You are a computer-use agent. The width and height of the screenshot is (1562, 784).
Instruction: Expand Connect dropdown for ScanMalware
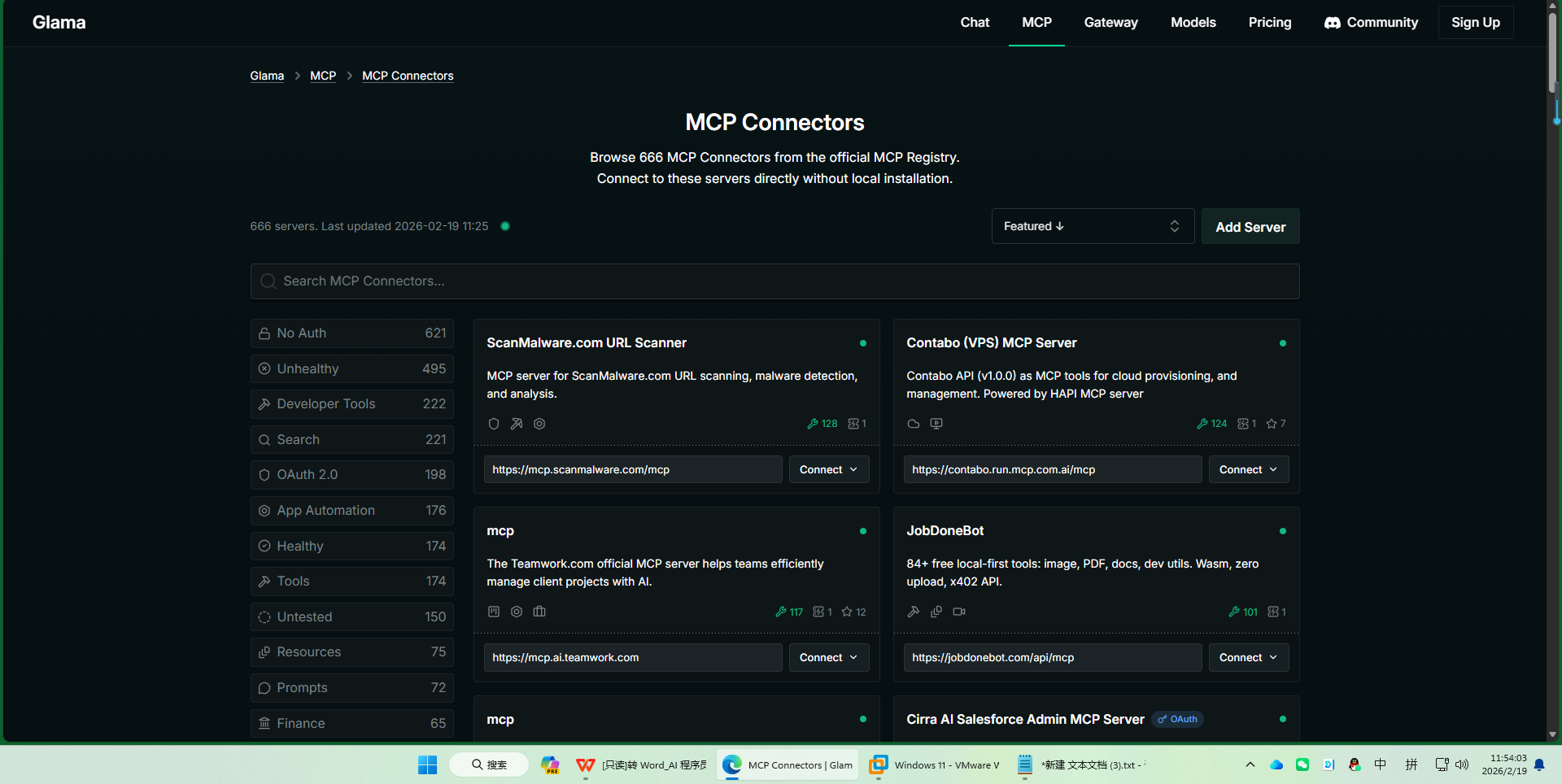coord(829,470)
